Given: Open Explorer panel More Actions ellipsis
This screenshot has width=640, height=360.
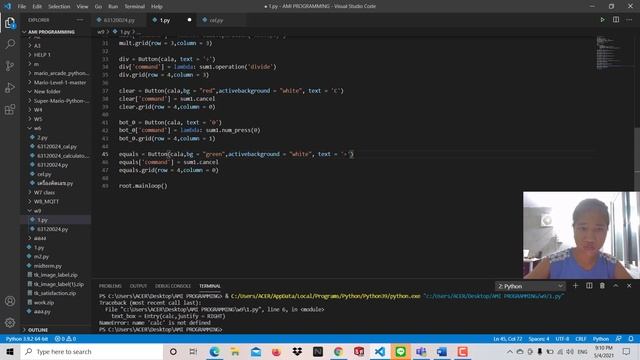Looking at the screenshot, I should pyautogui.click(x=80, y=20).
